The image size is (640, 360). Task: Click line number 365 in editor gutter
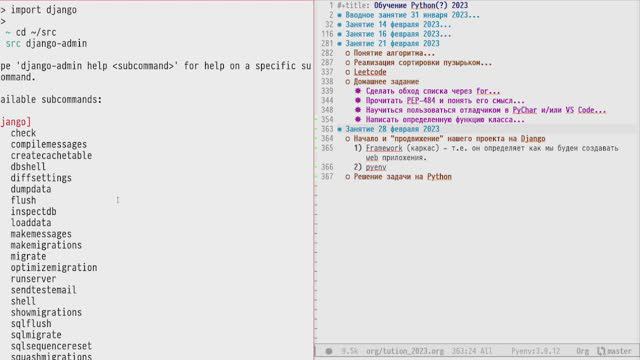[x=327, y=148]
